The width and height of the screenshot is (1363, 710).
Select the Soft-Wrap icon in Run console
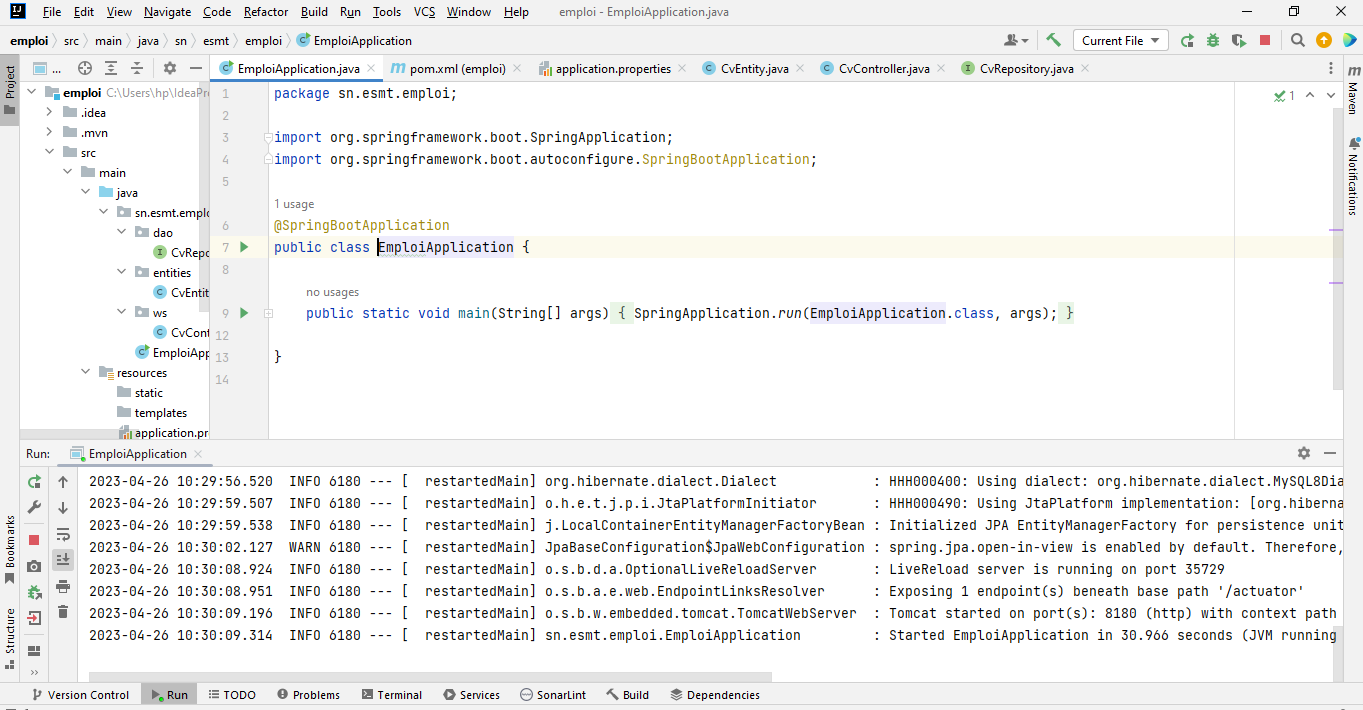pyautogui.click(x=62, y=533)
